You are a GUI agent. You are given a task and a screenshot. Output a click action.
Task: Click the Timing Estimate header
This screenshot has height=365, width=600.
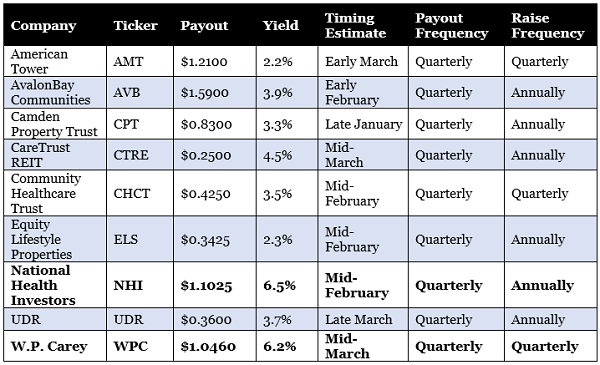pyautogui.click(x=355, y=26)
